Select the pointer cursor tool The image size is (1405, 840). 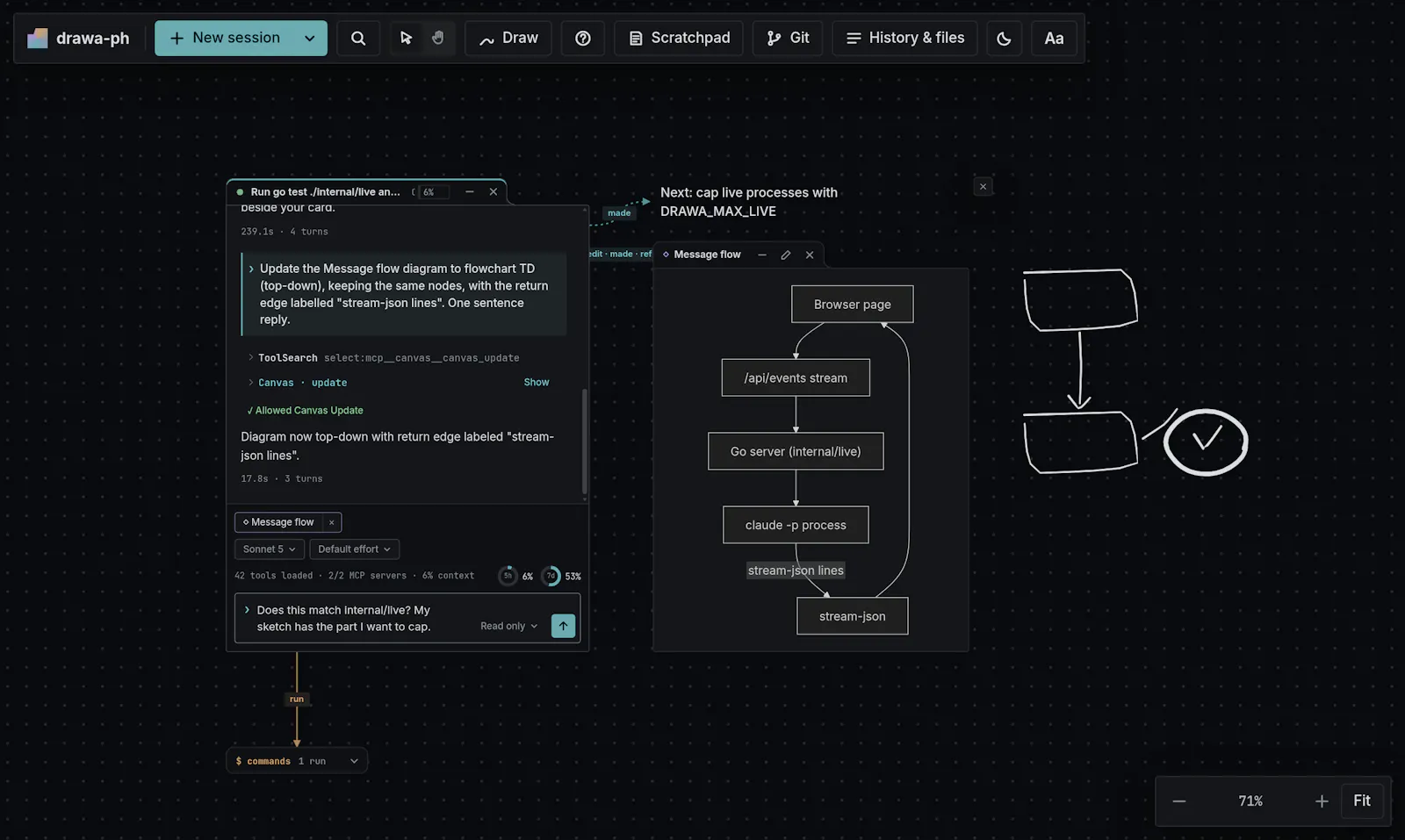[406, 38]
